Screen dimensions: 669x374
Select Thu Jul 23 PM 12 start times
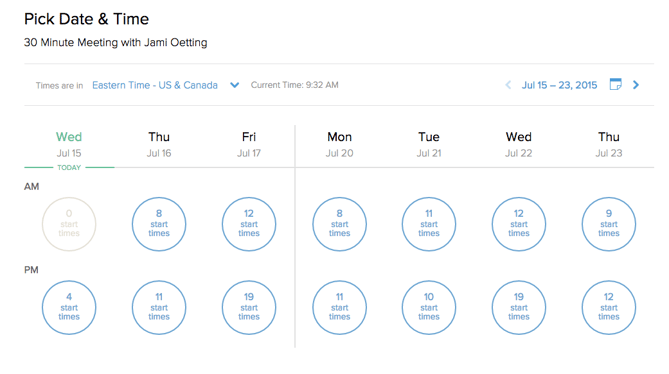point(609,307)
